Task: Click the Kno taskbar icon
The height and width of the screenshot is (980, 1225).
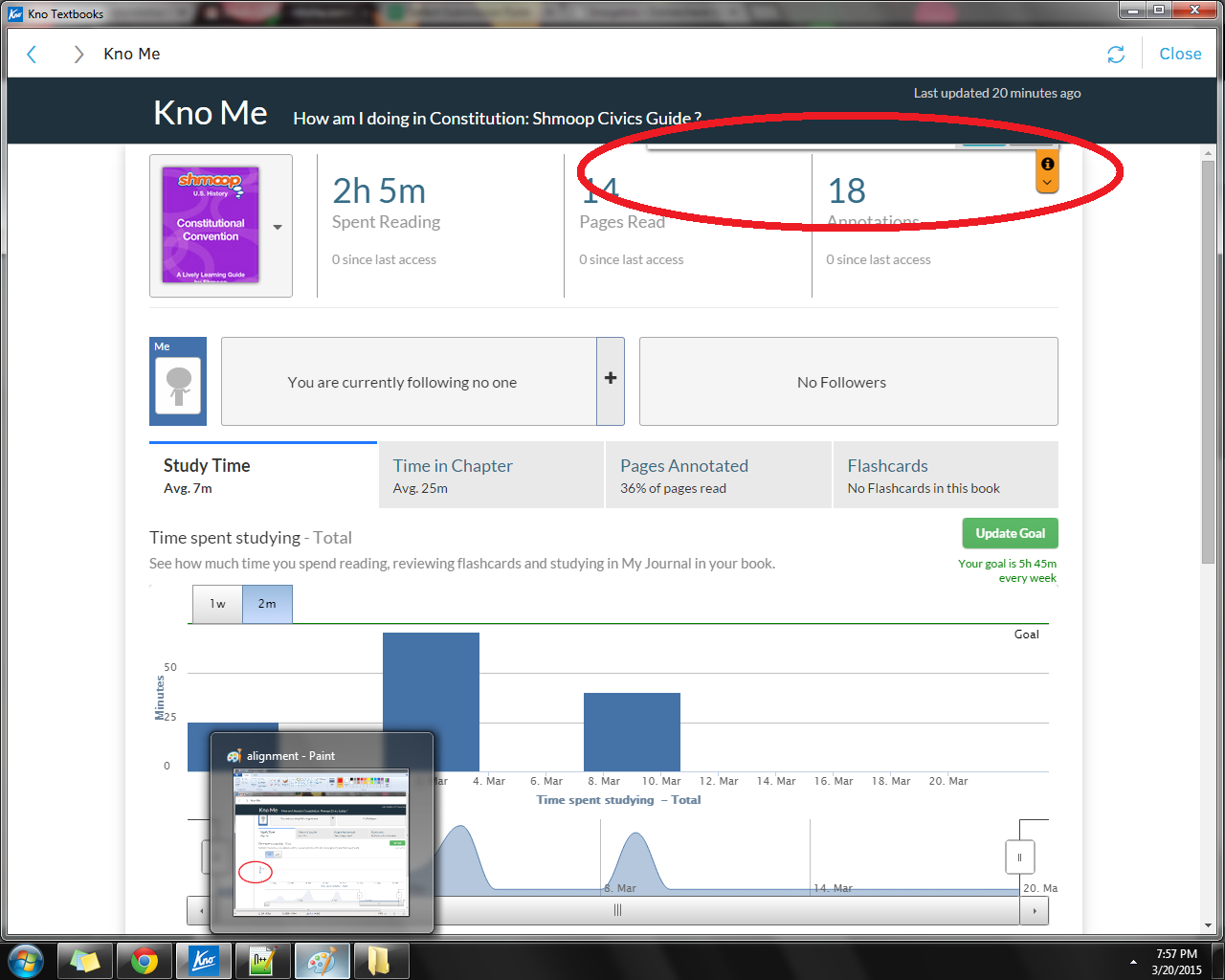Action: coord(204,960)
